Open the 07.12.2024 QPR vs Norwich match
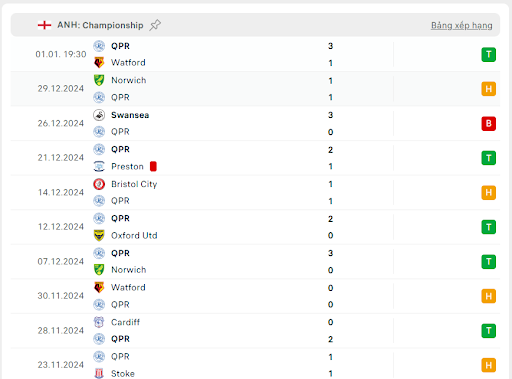Image resolution: width=512 pixels, height=379 pixels. point(255,262)
